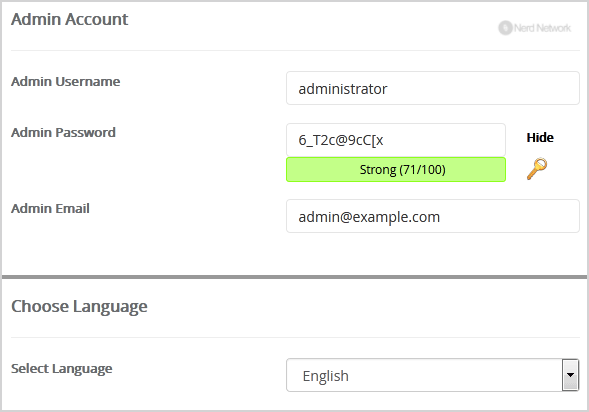Click into the Admin Password field
The height and width of the screenshot is (412, 589).
pyautogui.click(x=396, y=140)
